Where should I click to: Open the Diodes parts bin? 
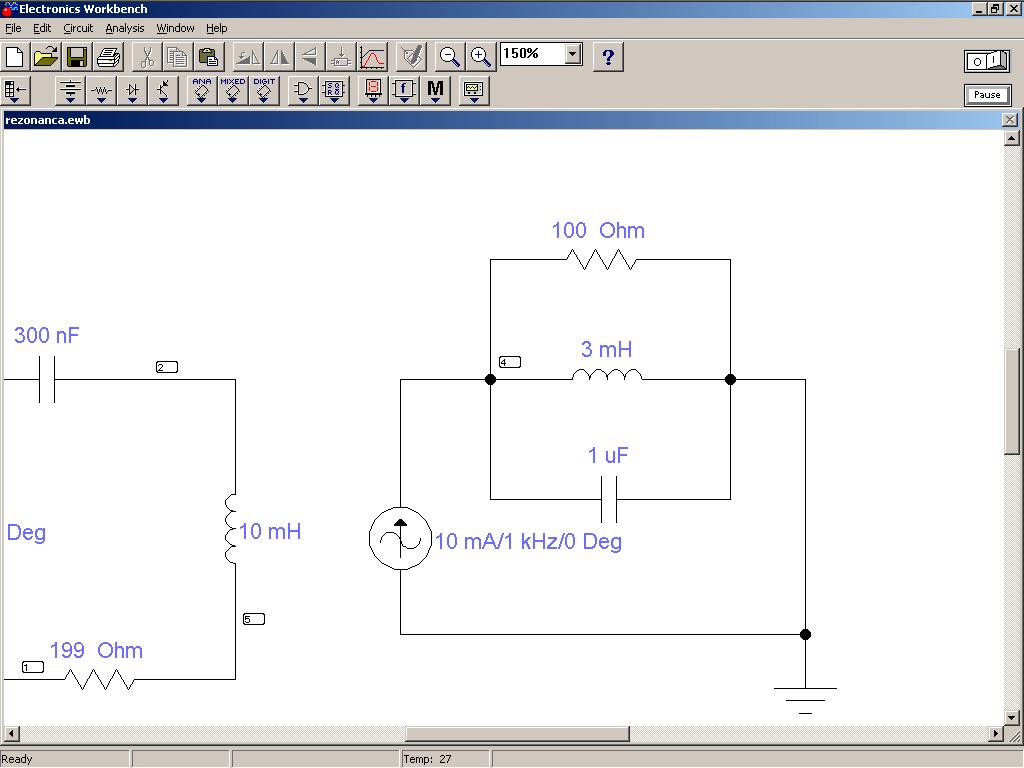click(x=133, y=91)
